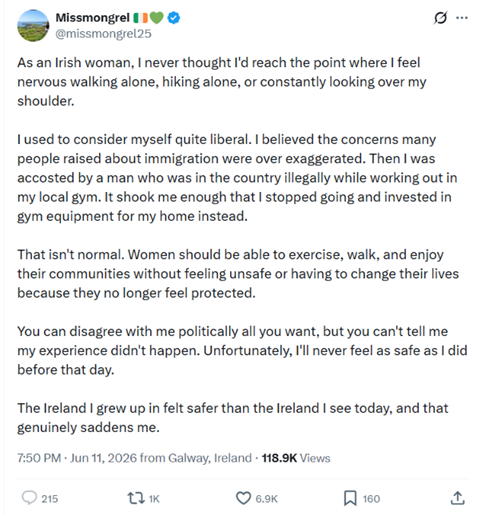Click the share upload icon
Image resolution: width=488 pixels, height=515 pixels.
coord(458,498)
